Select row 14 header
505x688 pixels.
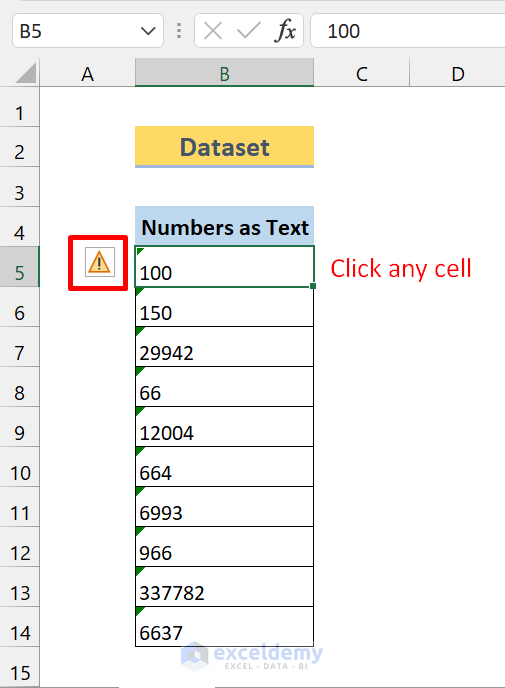[19, 627]
